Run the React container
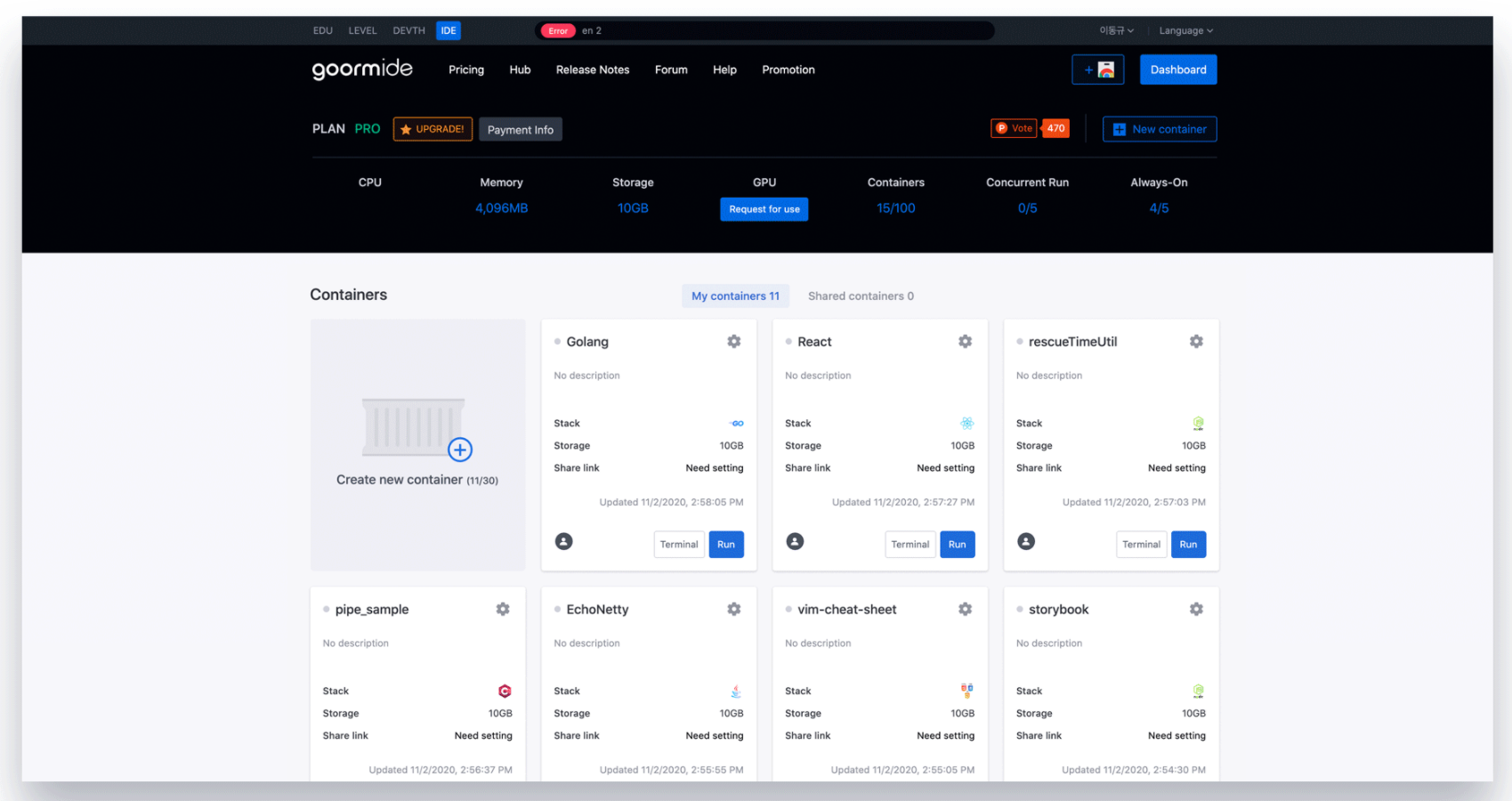Viewport: 1512px width, 801px height. point(958,545)
